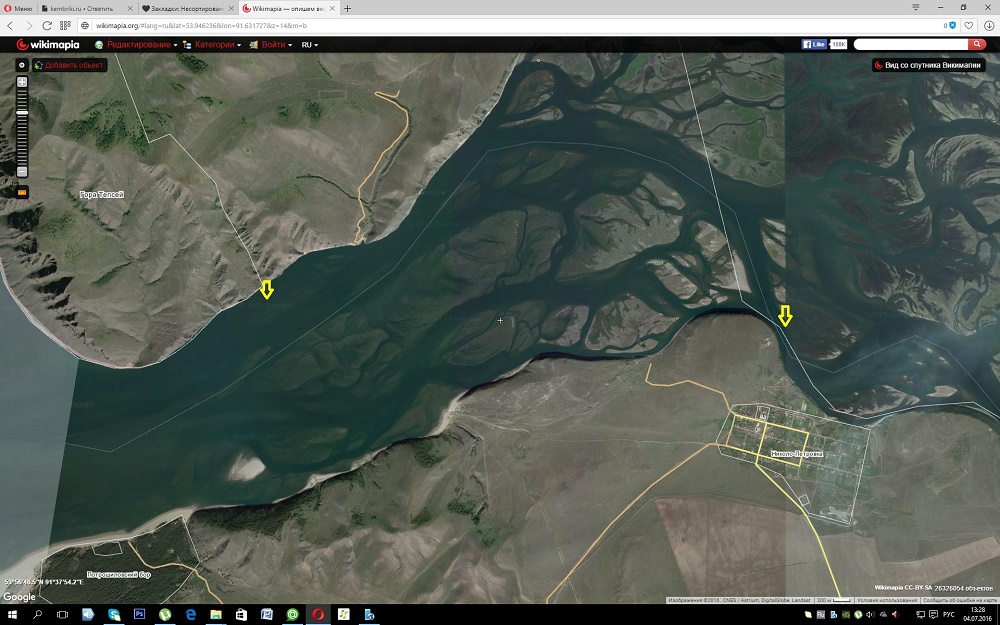Screen dimensions: 1000x625
Task: Click the red search magnifier button
Action: coord(978,45)
